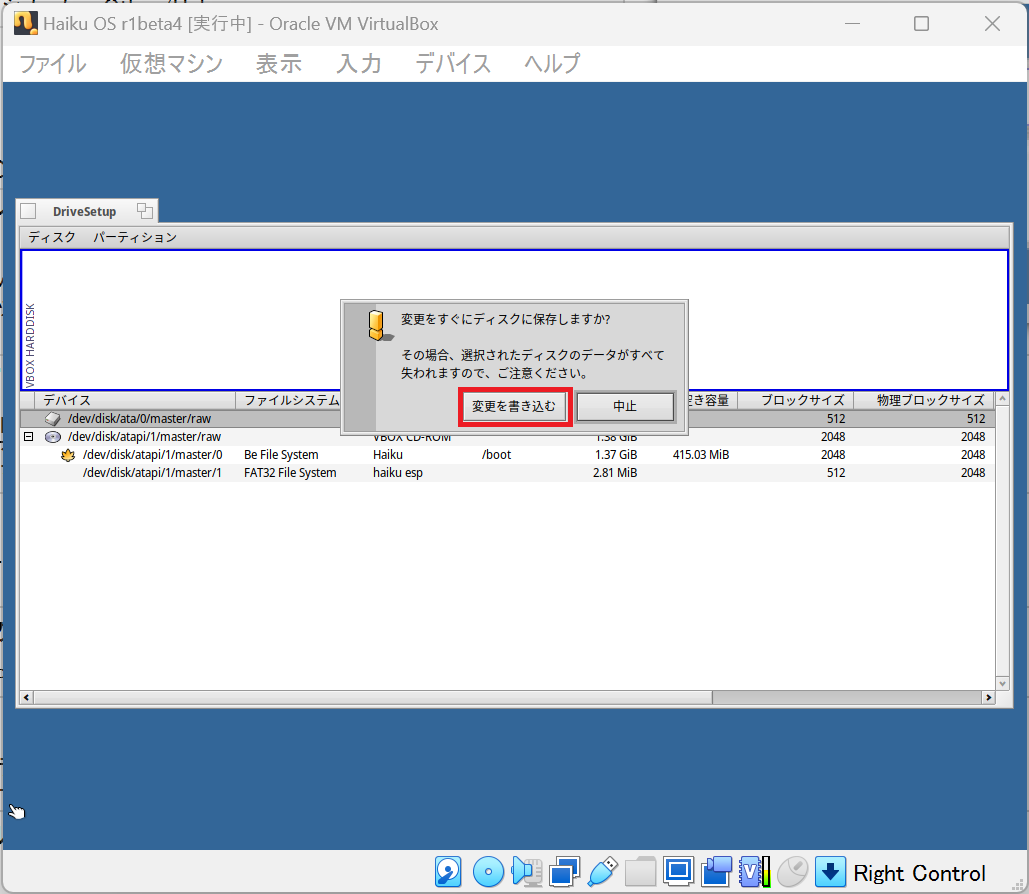Select the /dev/disk/atapi/1/master/raw row

pos(507,436)
